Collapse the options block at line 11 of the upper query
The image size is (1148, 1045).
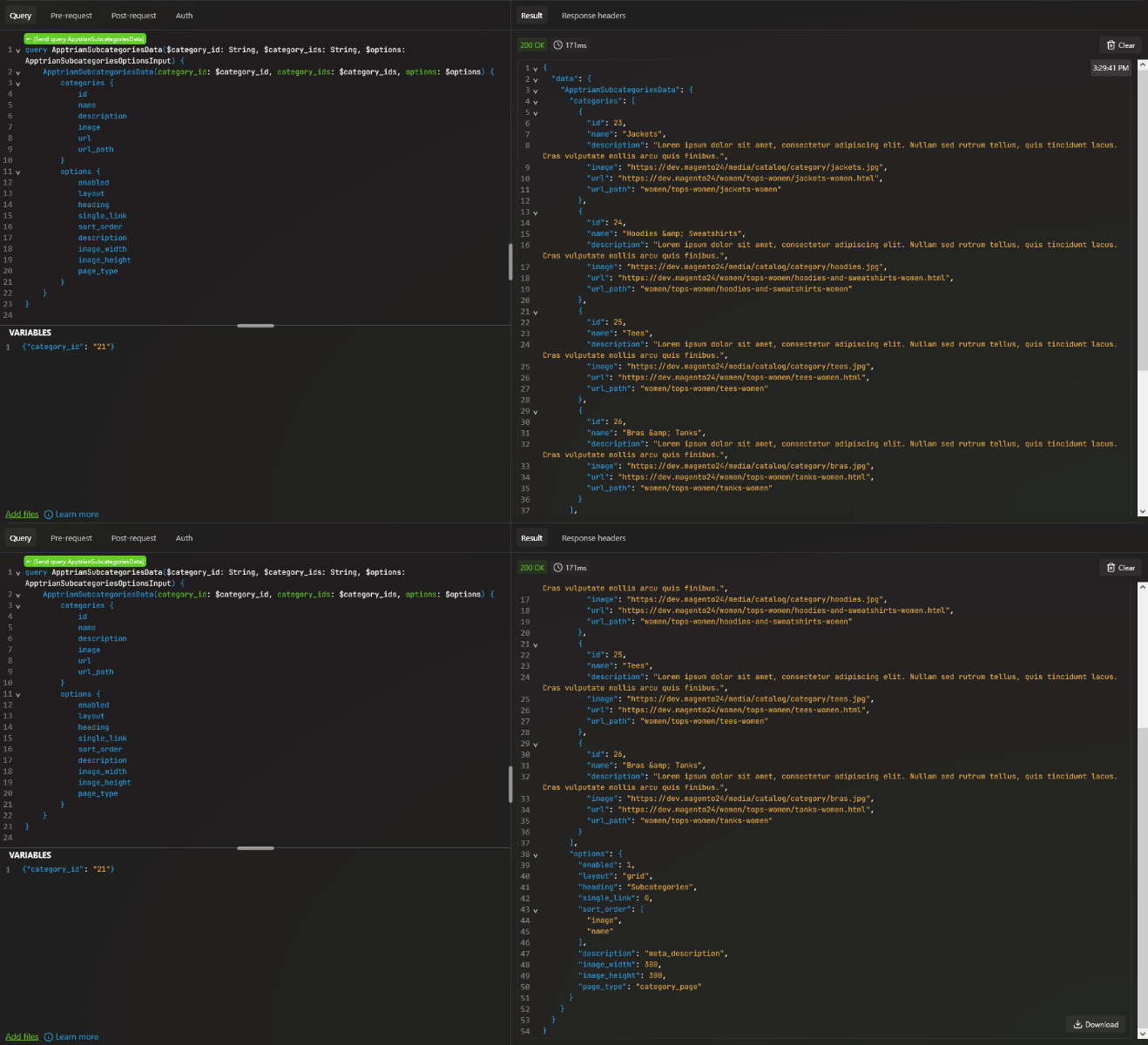tap(17, 172)
